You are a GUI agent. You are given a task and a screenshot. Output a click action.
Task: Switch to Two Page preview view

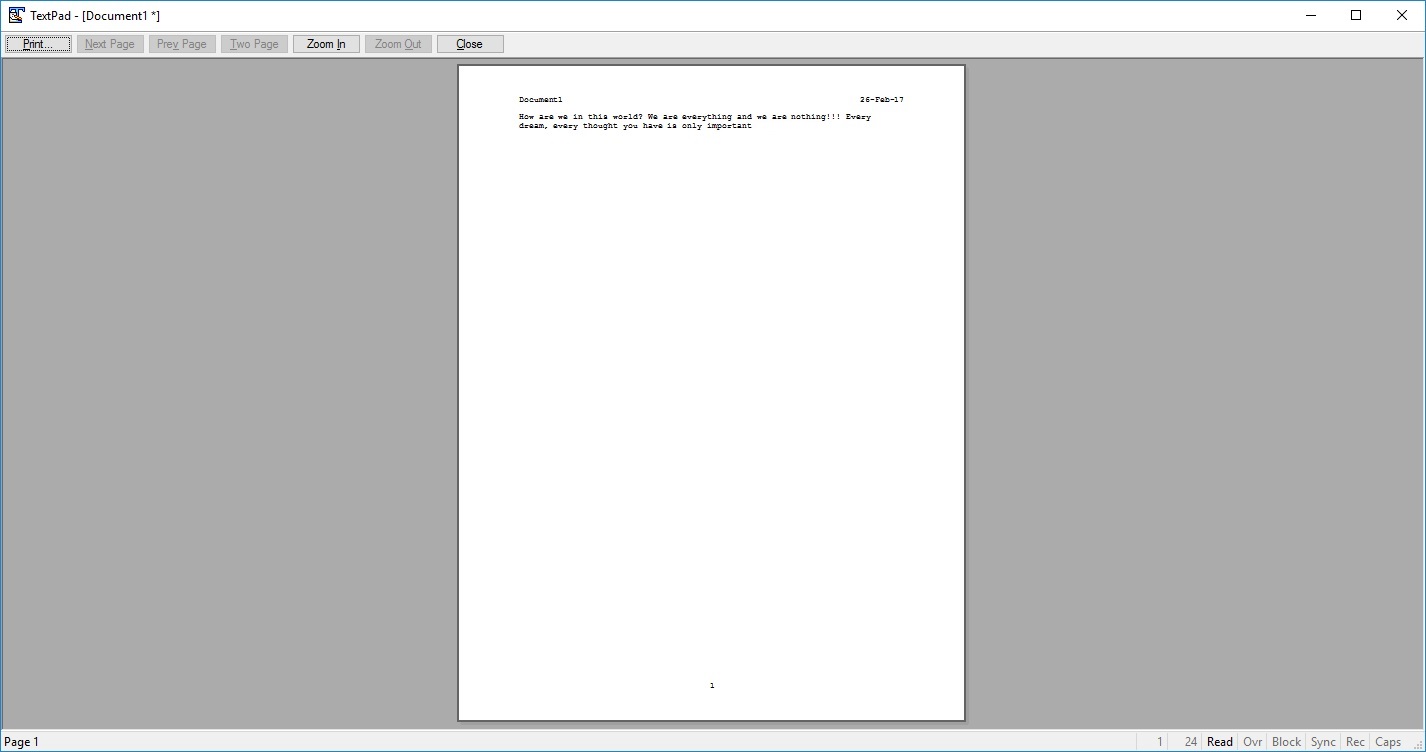[253, 43]
